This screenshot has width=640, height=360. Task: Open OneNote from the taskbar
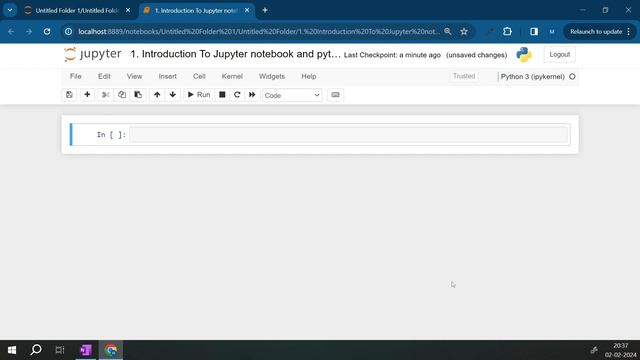[86, 350]
